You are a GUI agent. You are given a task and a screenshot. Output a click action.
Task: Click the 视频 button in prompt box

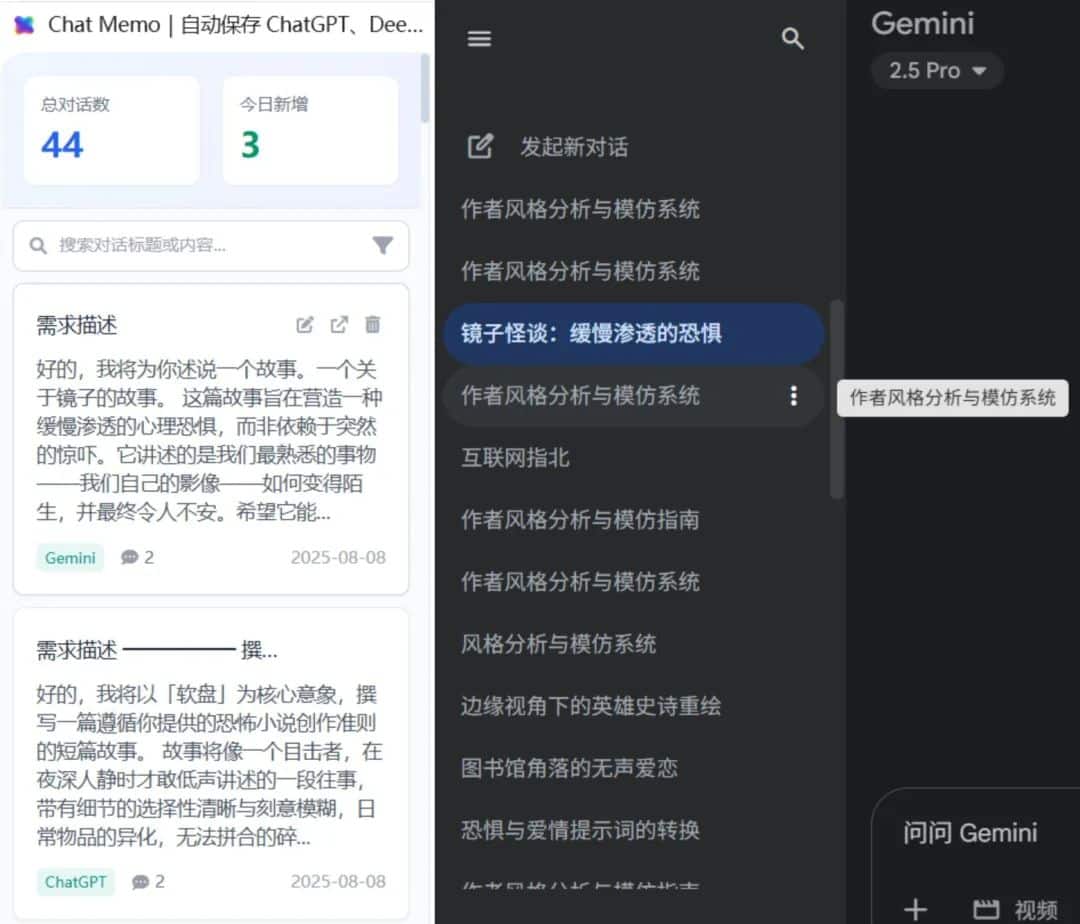coord(1015,909)
